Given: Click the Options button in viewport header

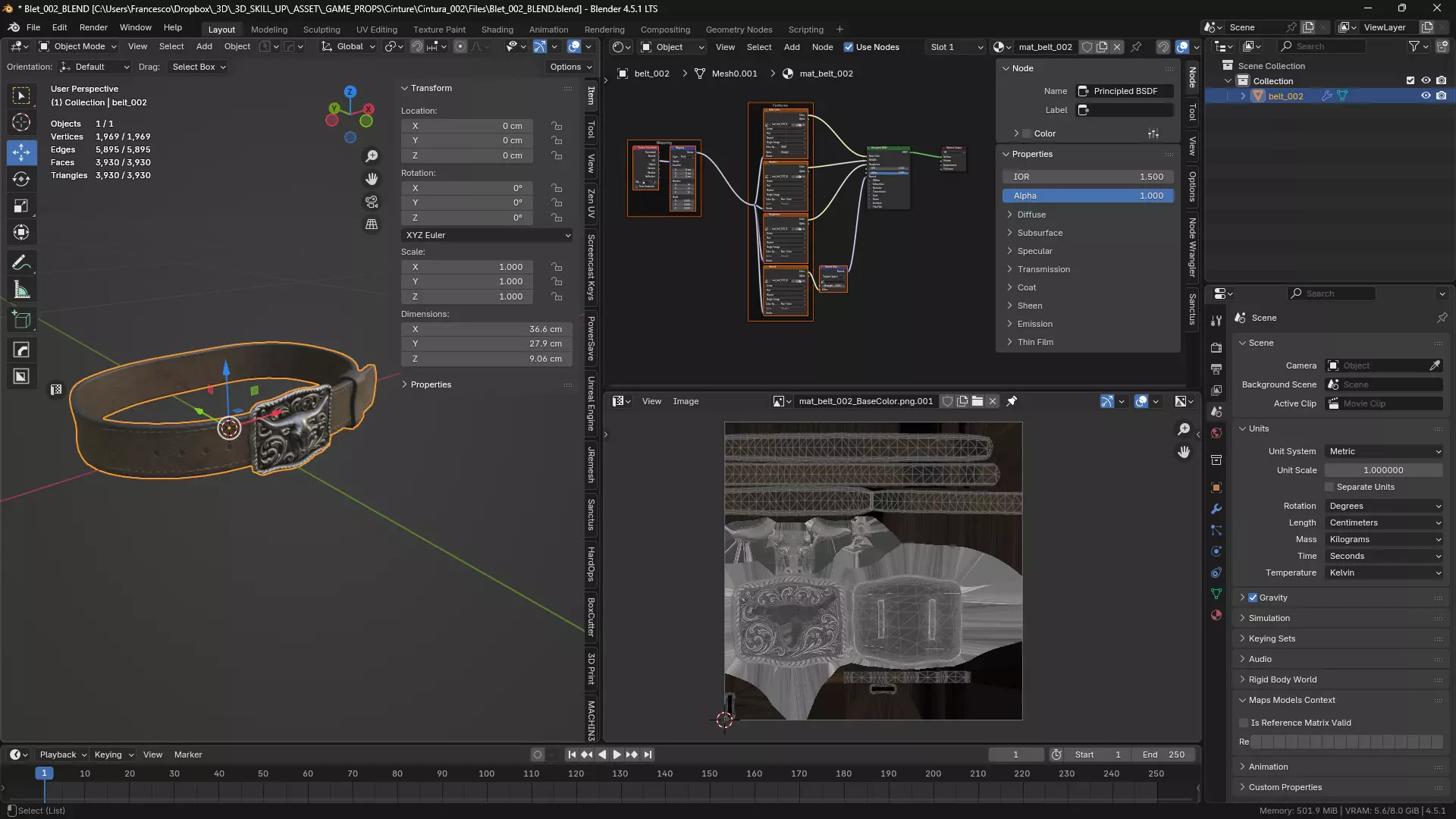Looking at the screenshot, I should [x=570, y=67].
